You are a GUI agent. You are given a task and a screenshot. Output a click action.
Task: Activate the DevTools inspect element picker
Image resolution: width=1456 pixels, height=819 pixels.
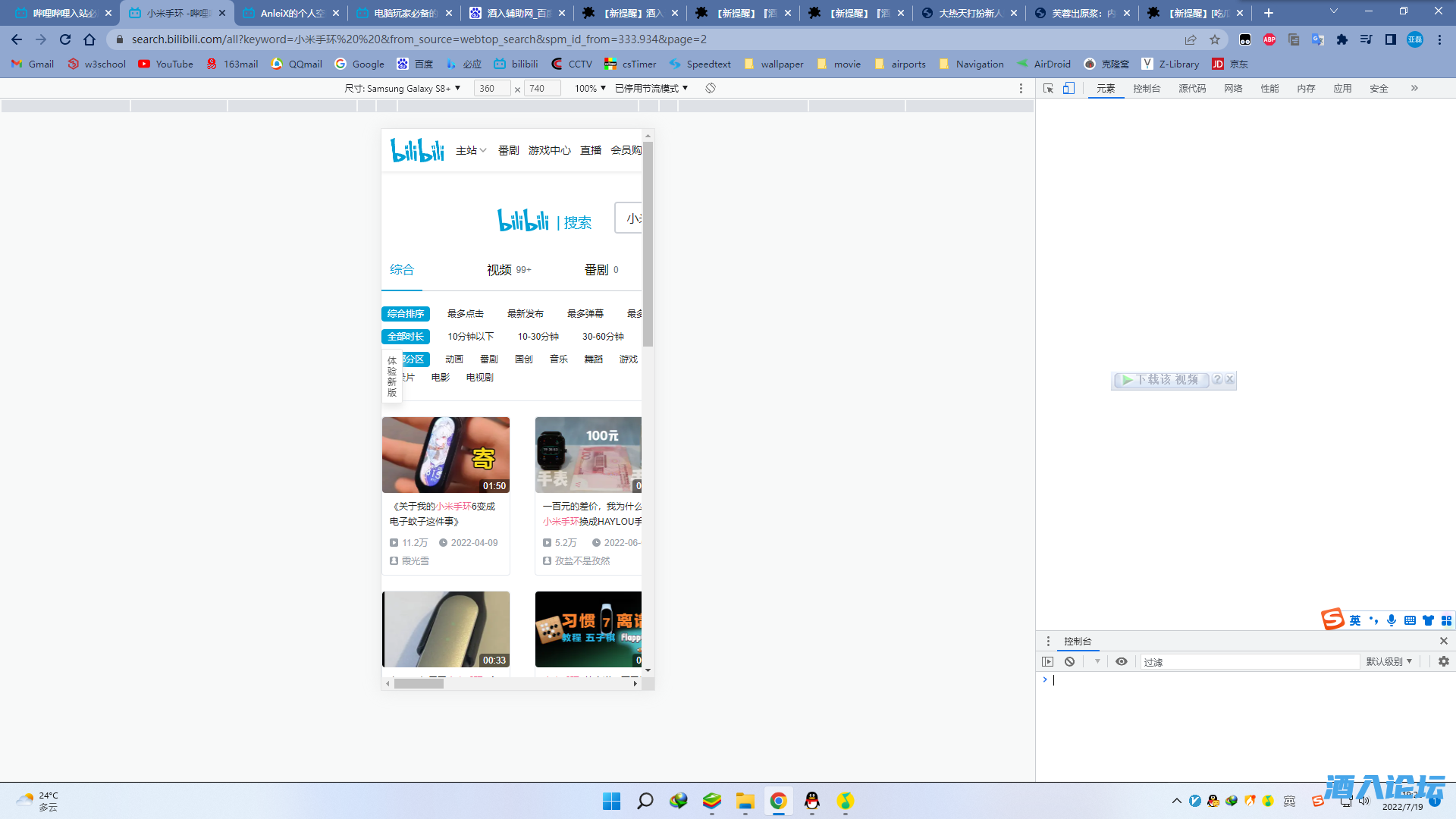[1048, 89]
